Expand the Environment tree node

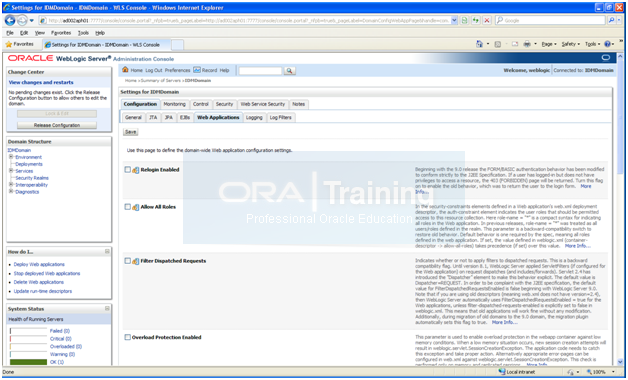click(x=11, y=157)
